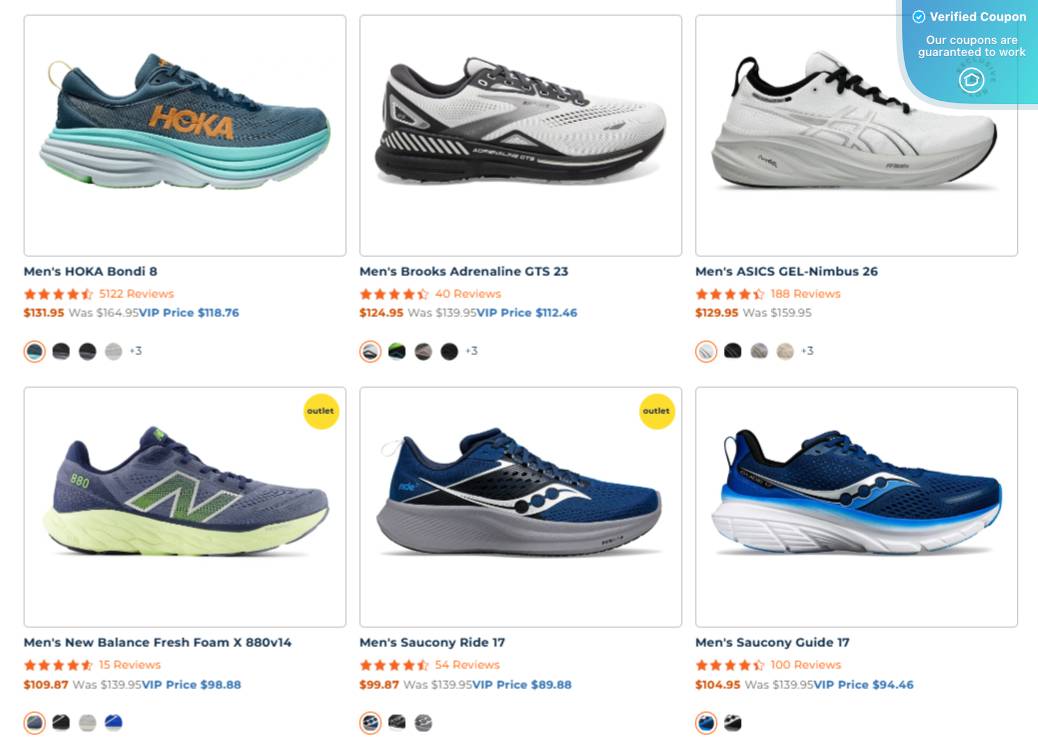Expand the +3 extra colors for ASICS GEL-Nimbus 26
The height and width of the screenshot is (752, 1038).
(807, 351)
